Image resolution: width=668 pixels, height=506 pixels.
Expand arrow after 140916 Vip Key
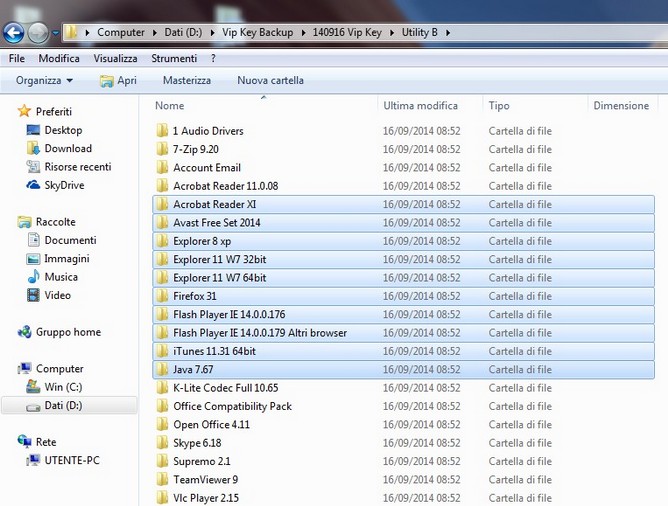tap(392, 33)
